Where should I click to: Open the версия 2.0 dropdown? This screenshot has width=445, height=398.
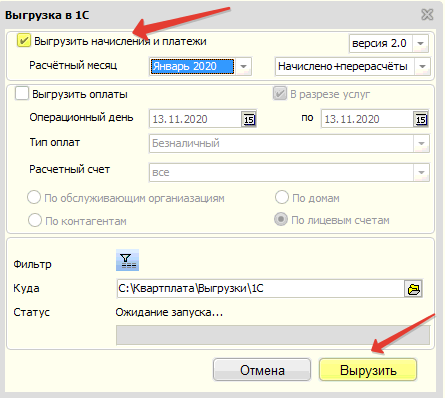tap(420, 43)
